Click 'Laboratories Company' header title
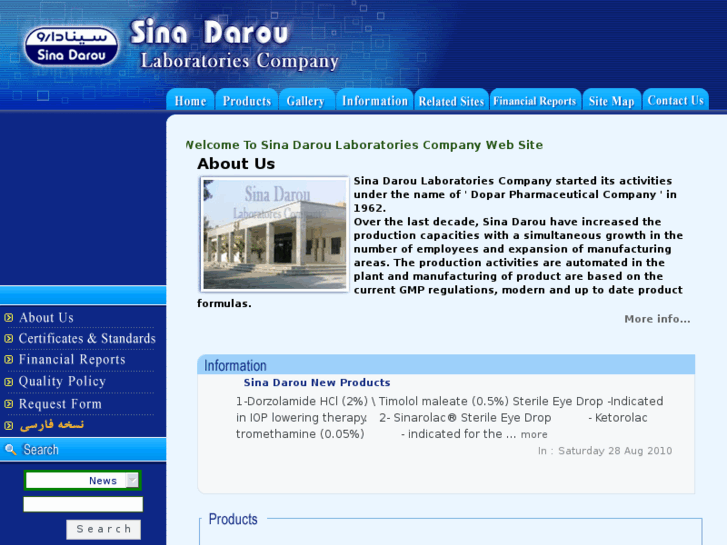 (x=240, y=61)
